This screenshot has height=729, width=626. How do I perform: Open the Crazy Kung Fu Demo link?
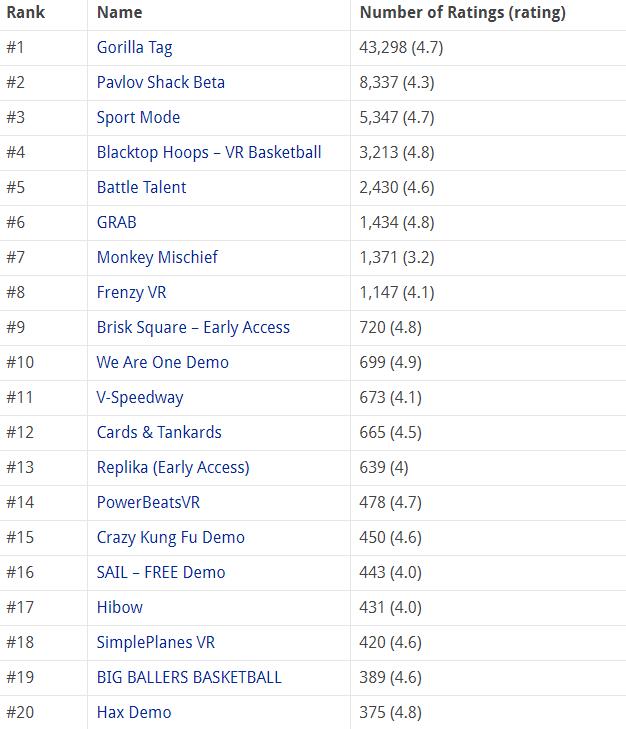(170, 537)
